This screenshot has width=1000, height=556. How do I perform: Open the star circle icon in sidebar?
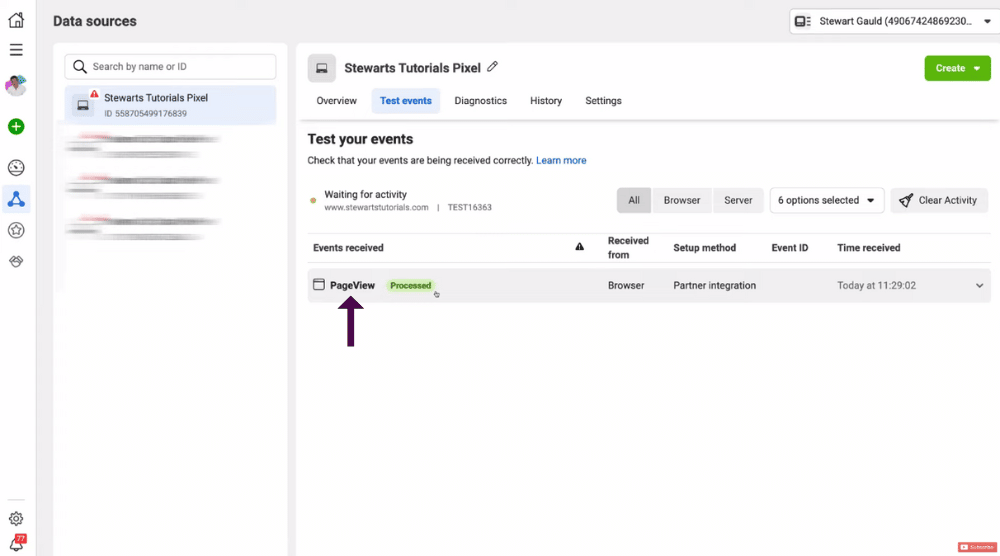pyautogui.click(x=16, y=230)
